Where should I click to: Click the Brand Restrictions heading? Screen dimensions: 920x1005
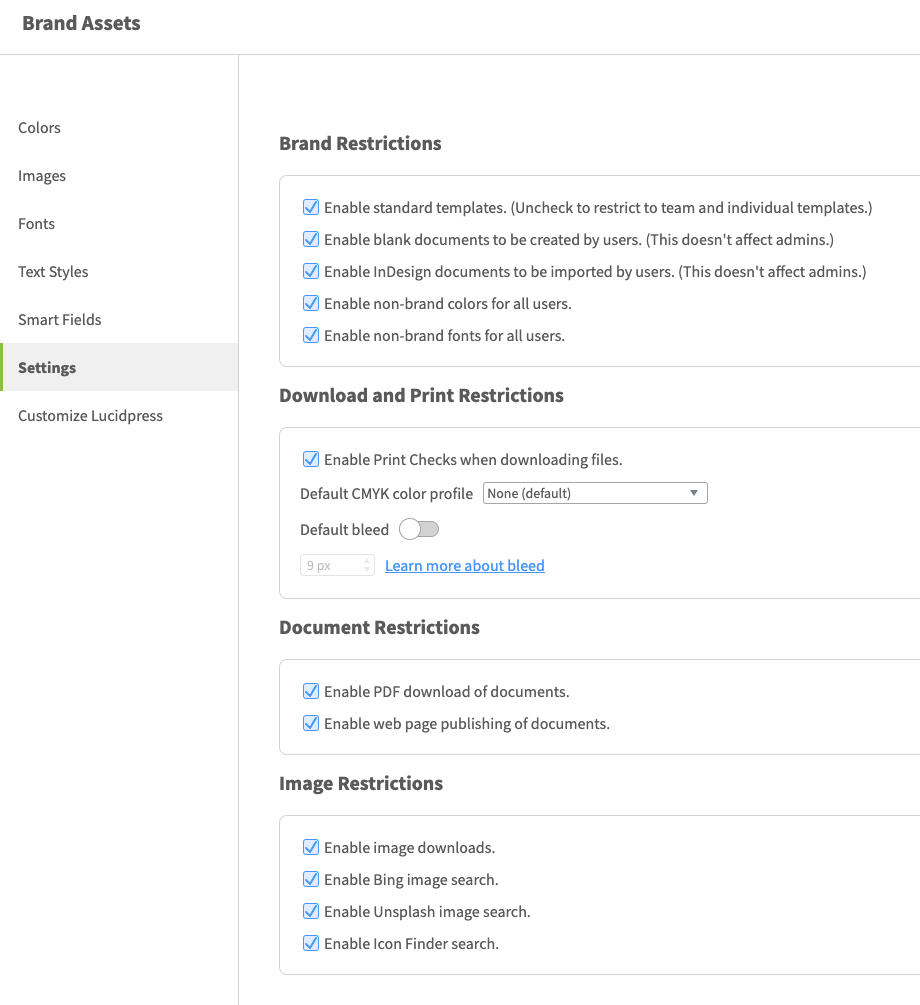pyautogui.click(x=360, y=144)
